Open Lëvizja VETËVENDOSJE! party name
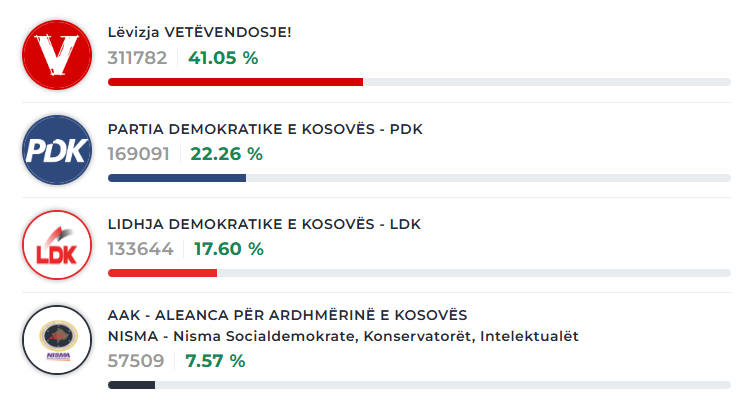The width and height of the screenshot is (756, 401). [x=200, y=33]
